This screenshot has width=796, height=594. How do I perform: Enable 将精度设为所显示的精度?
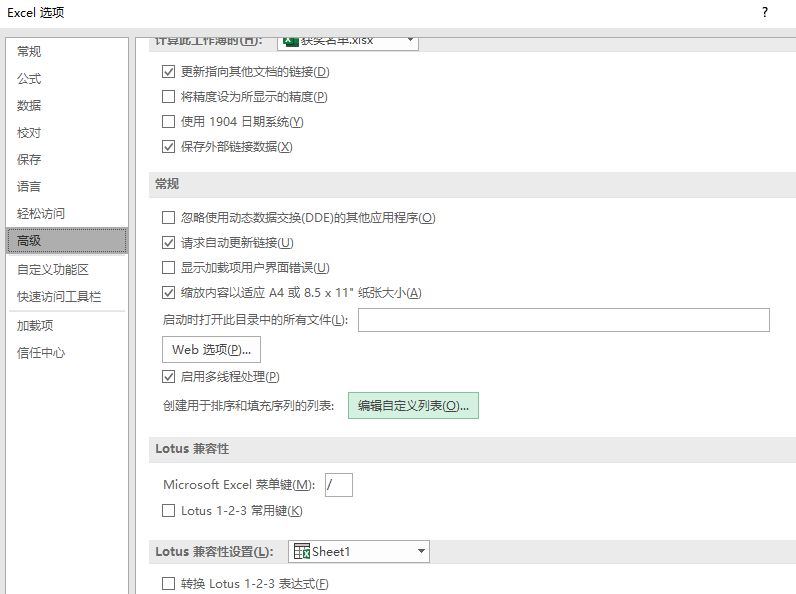pyautogui.click(x=168, y=96)
